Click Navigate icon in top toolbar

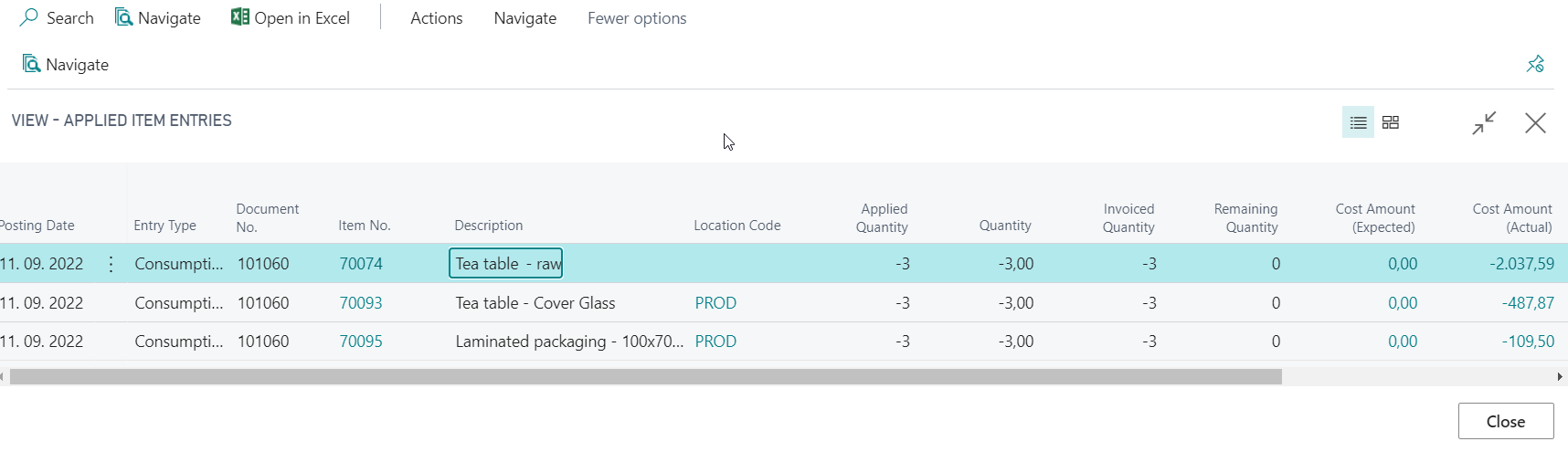click(124, 17)
